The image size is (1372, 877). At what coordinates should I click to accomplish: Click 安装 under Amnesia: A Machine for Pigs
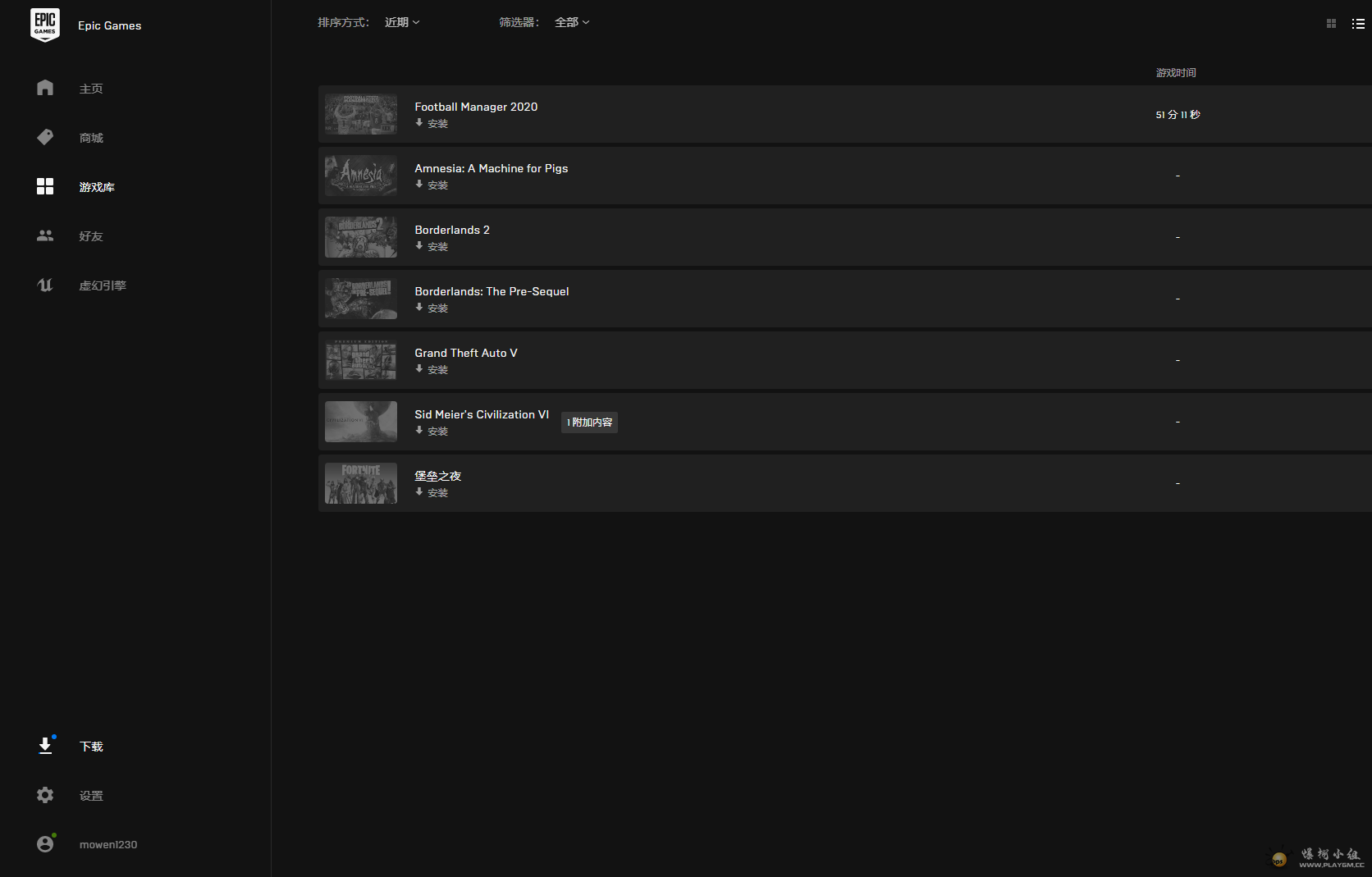point(437,185)
